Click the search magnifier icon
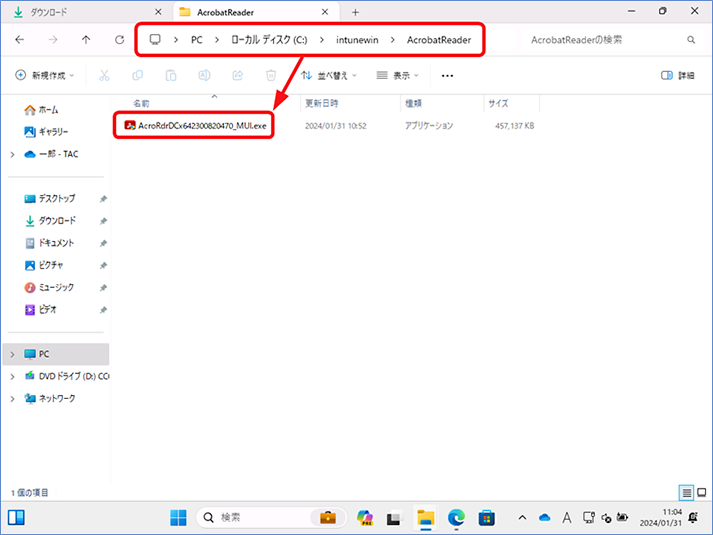The image size is (713, 535). coord(691,40)
